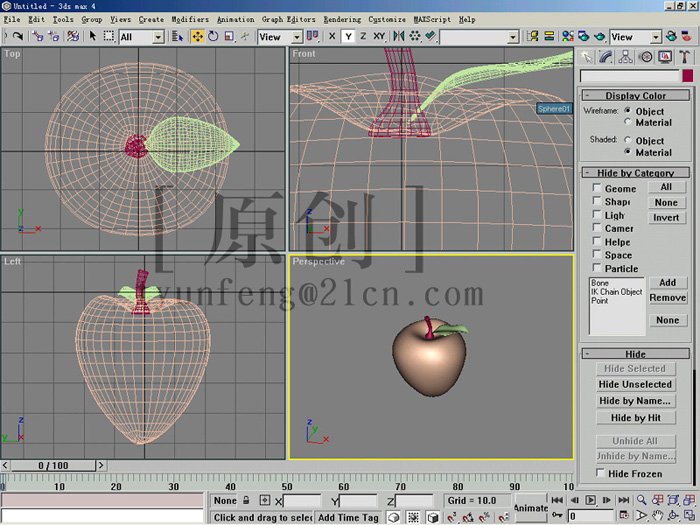The image size is (700, 525).
Task: Click Play Animation button
Action: (x=590, y=500)
